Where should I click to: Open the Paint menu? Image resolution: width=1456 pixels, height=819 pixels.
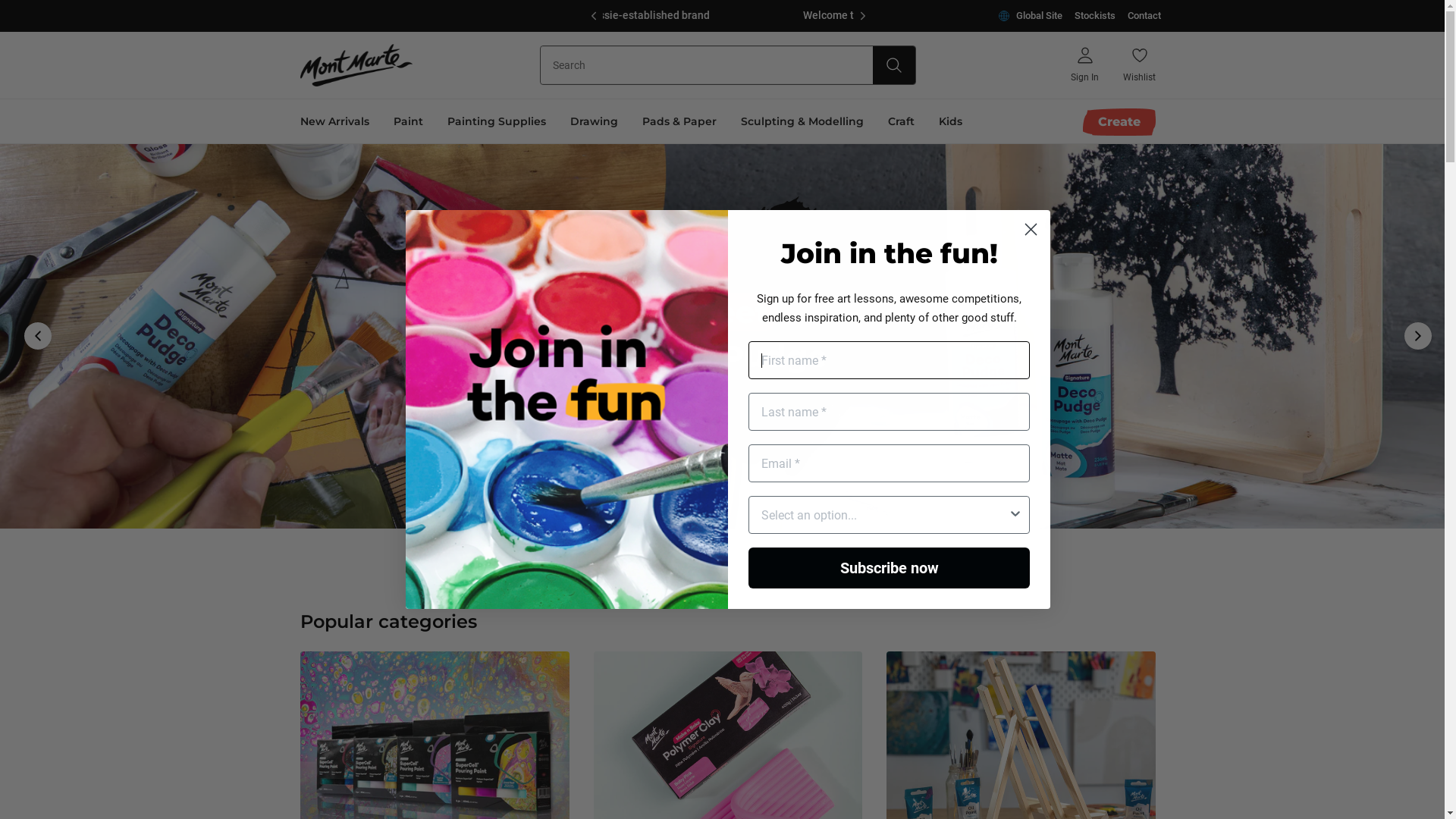(408, 121)
